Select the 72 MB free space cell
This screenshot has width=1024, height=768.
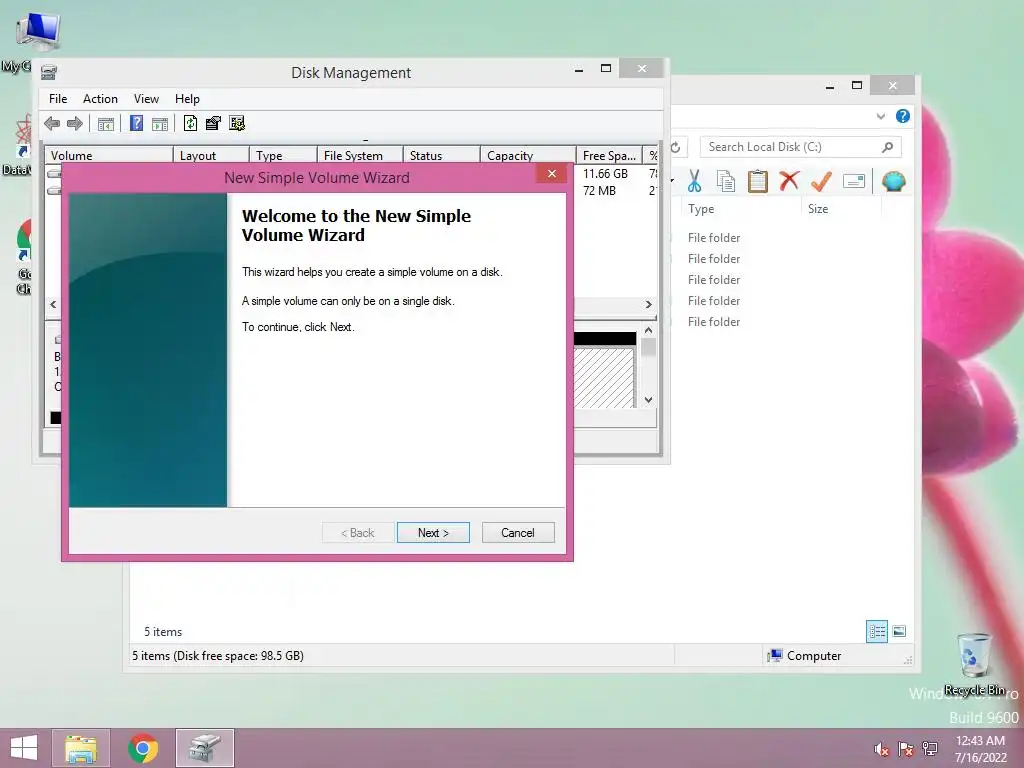[600, 191]
